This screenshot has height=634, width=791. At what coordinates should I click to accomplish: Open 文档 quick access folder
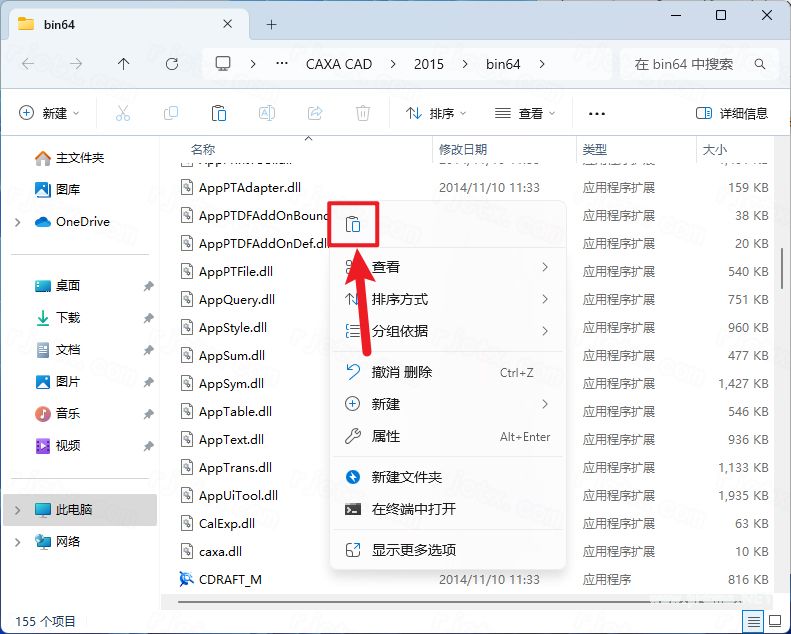[58, 350]
